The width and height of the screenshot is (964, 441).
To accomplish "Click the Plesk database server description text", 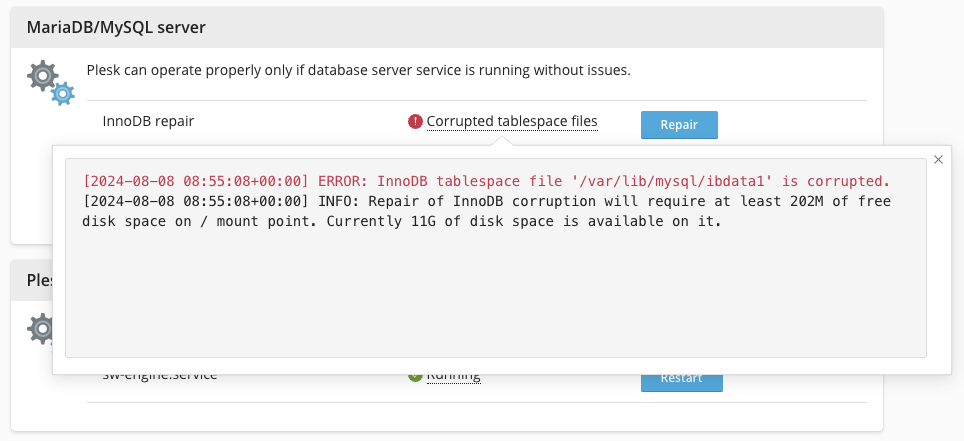I will coord(358,71).
